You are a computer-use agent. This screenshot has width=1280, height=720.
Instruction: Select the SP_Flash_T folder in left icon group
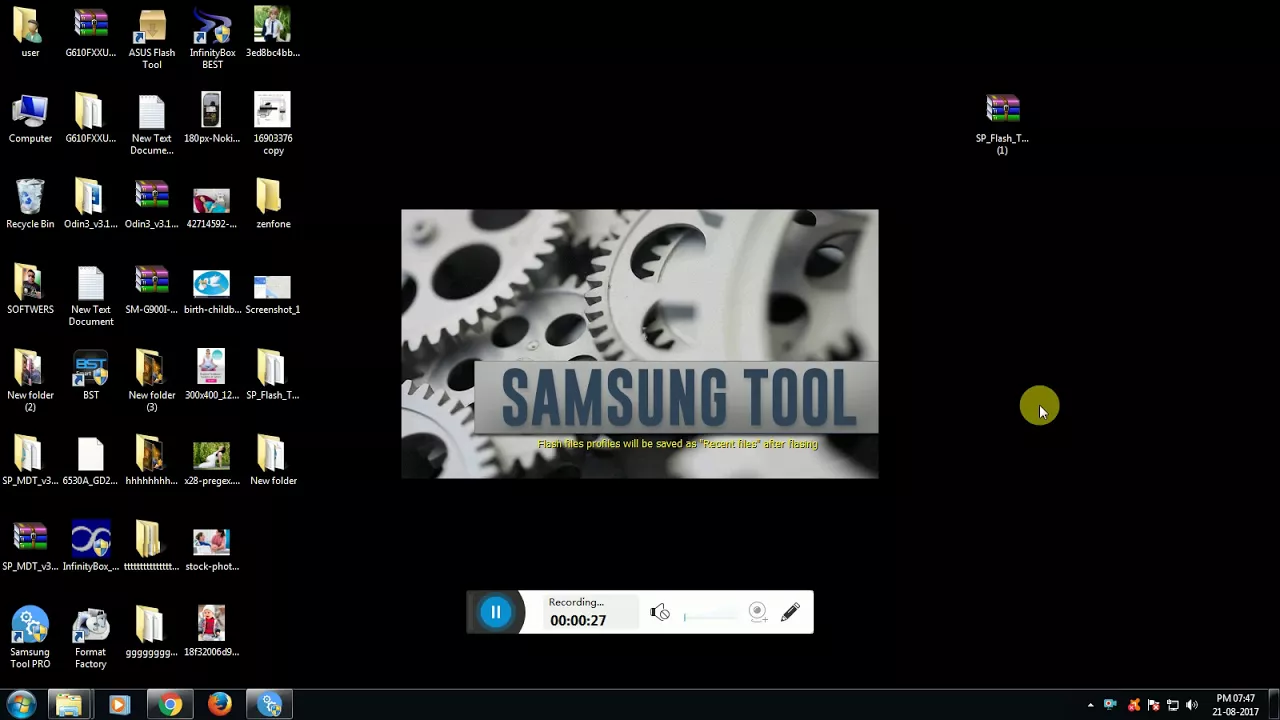(x=273, y=376)
